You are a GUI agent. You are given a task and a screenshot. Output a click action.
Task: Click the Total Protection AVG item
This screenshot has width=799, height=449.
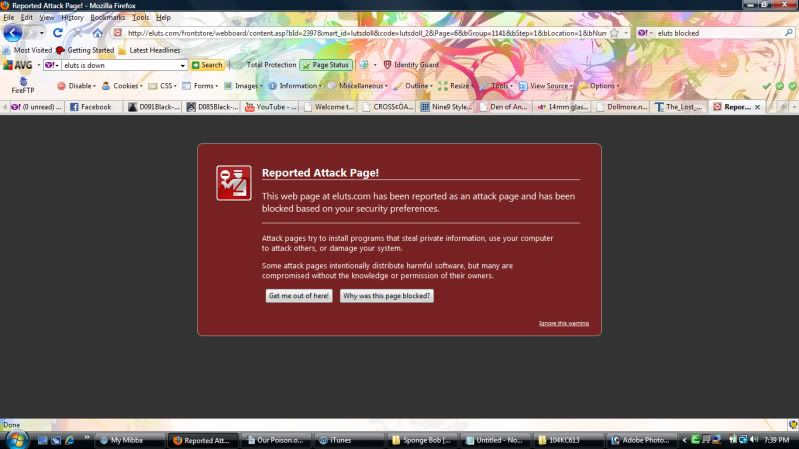coord(267,65)
